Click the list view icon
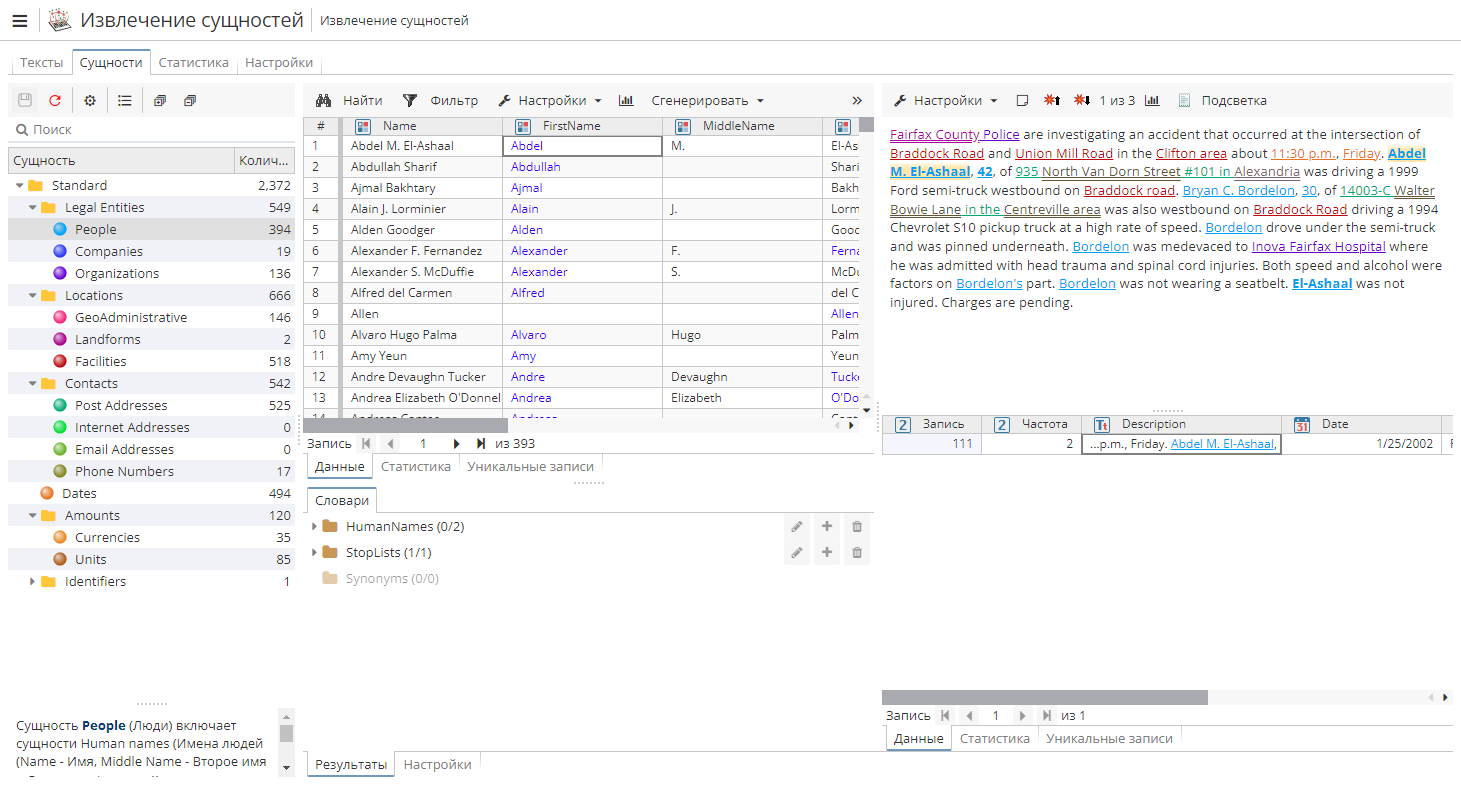Image resolution: width=1461 pixels, height=785 pixels. [125, 101]
